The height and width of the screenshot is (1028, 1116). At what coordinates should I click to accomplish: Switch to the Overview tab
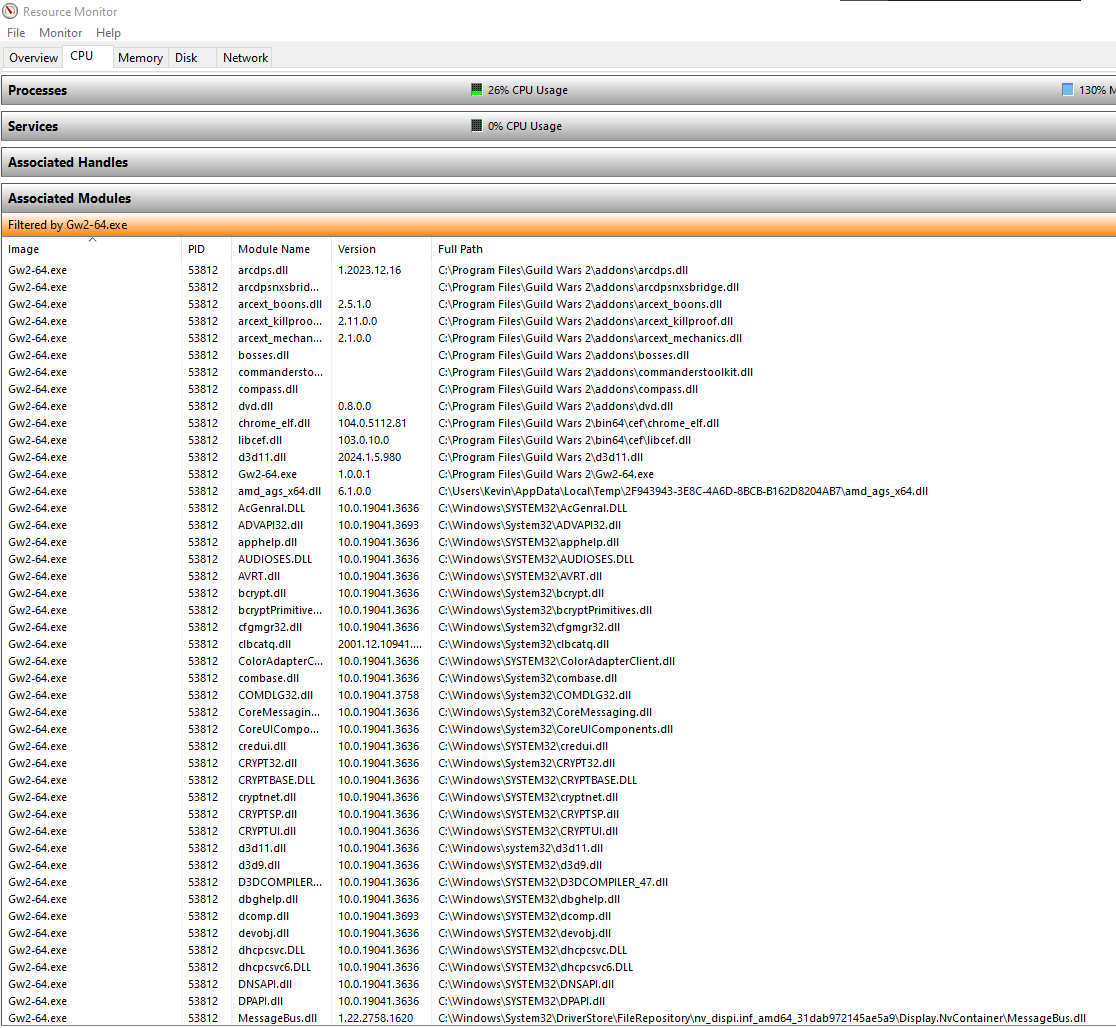tap(33, 58)
